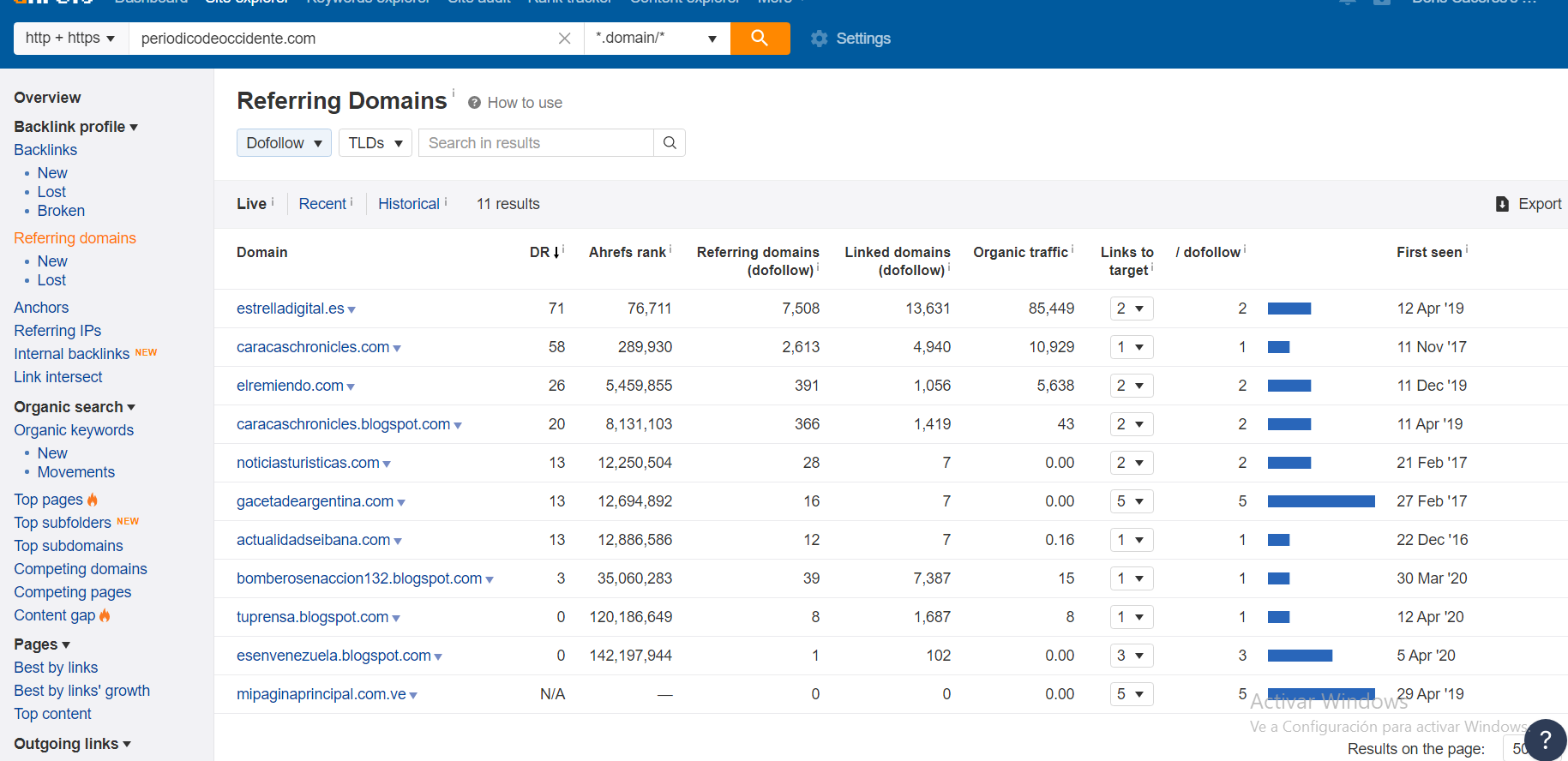1568x761 pixels.
Task: Expand links-to-target dropdown for gacetadeargentina.com
Action: click(x=1131, y=501)
